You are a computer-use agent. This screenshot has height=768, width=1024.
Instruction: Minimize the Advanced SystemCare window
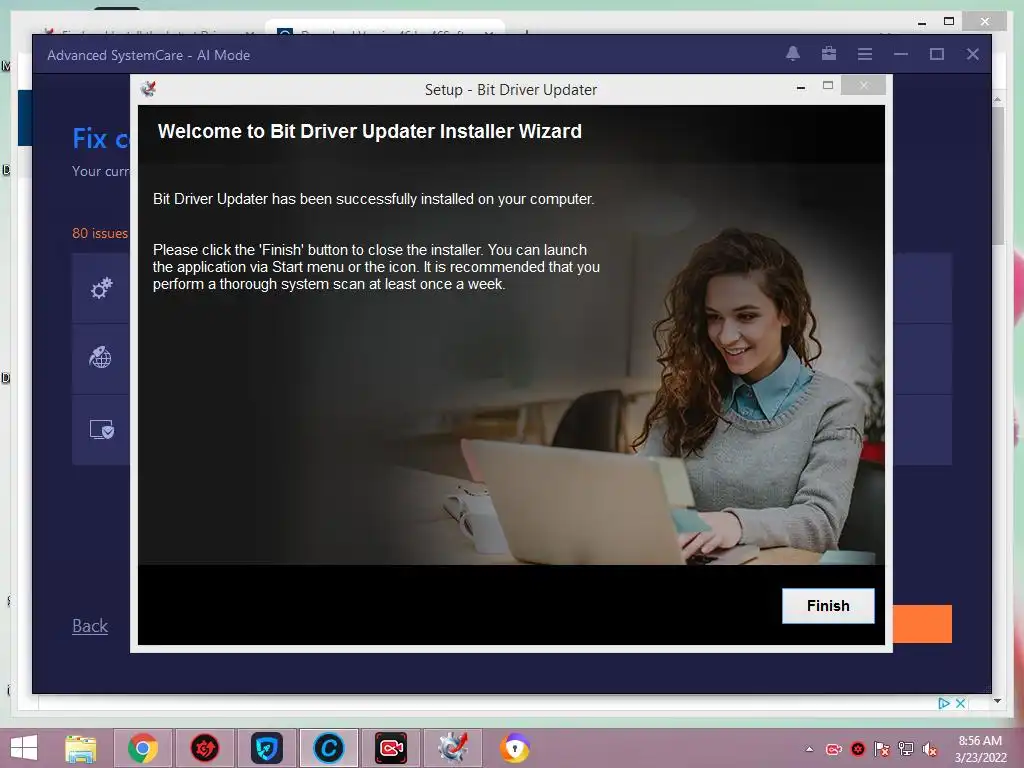901,54
